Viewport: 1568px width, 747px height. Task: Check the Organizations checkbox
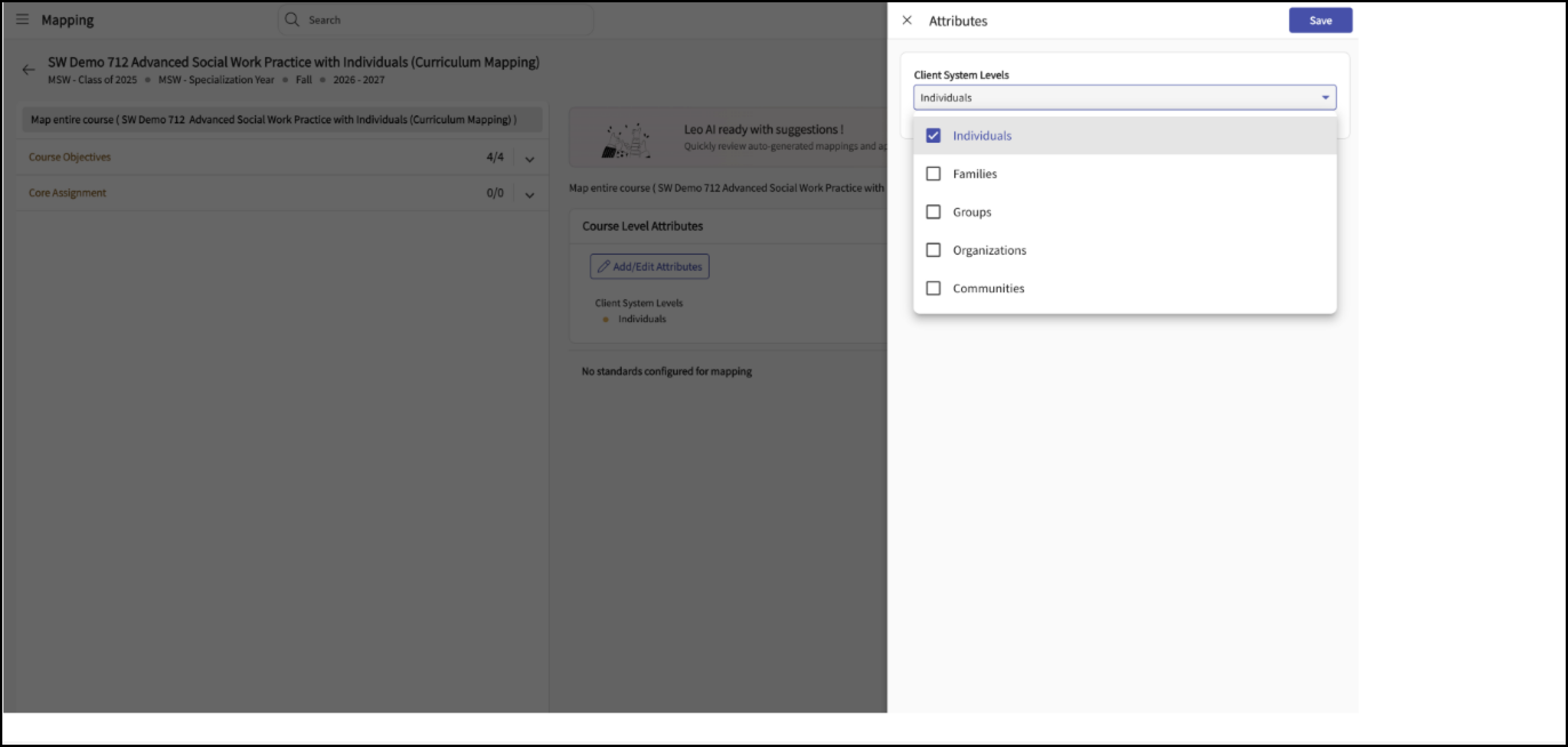[933, 250]
